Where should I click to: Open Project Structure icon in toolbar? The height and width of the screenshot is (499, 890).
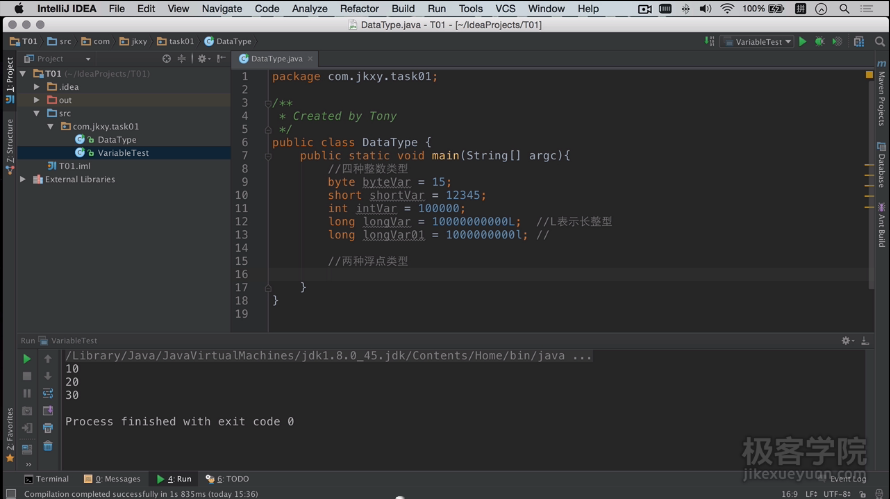[x=859, y=42]
